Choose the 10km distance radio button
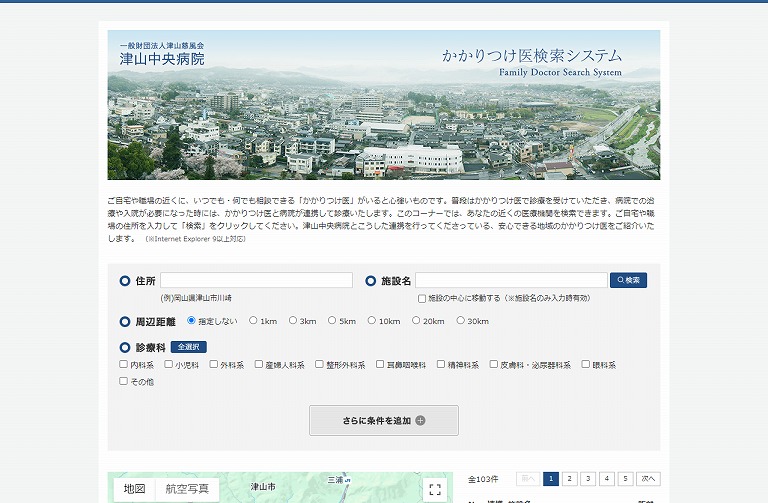The width and height of the screenshot is (768, 503). click(371, 321)
